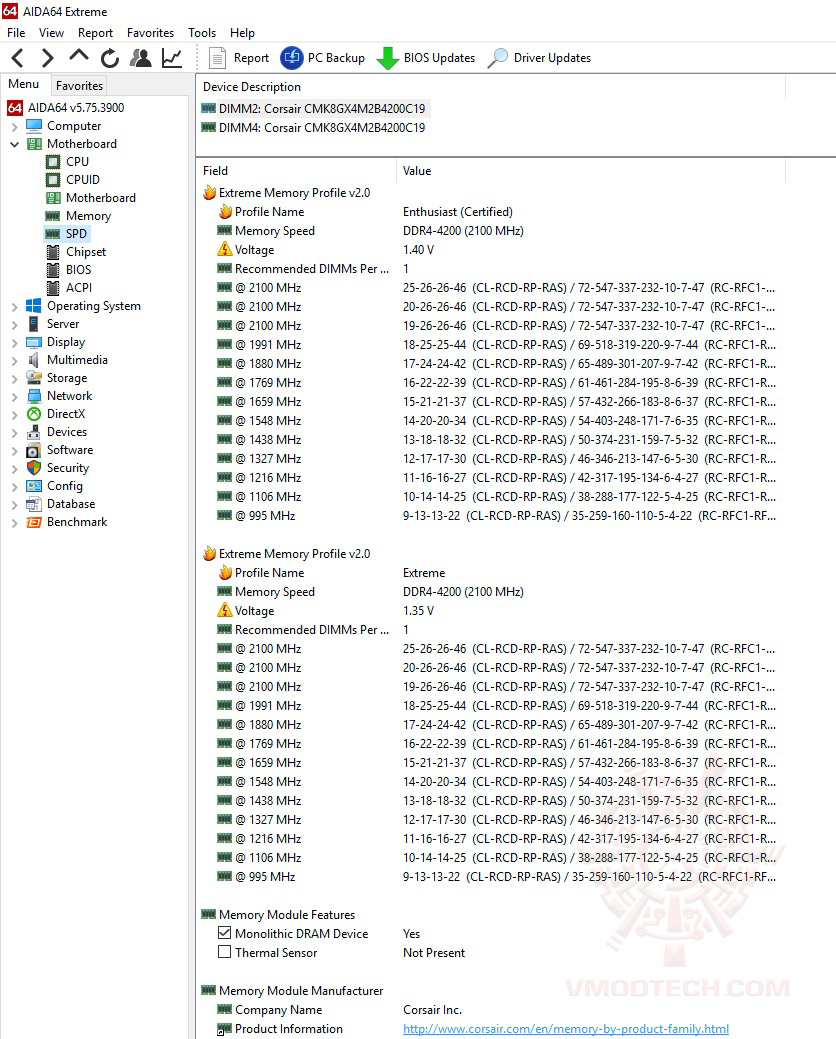This screenshot has height=1039, width=836.
Task: Expand the Computer tree node
Action: (15, 127)
